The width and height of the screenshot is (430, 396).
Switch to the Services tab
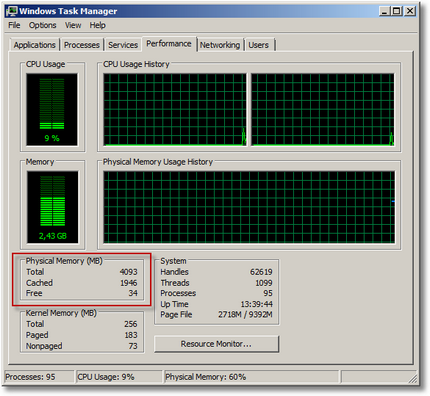pos(123,45)
